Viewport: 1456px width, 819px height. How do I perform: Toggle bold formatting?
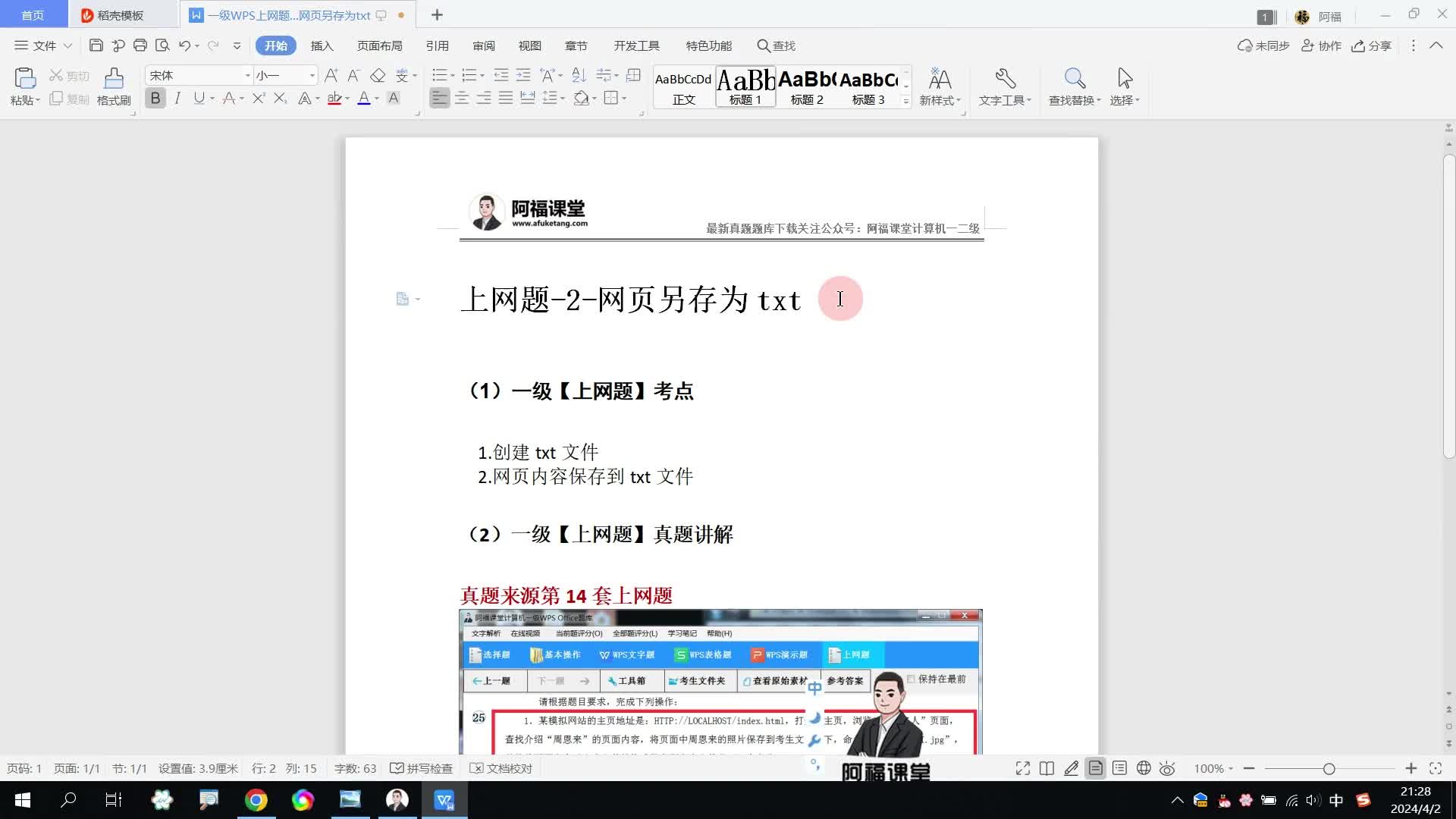[155, 99]
